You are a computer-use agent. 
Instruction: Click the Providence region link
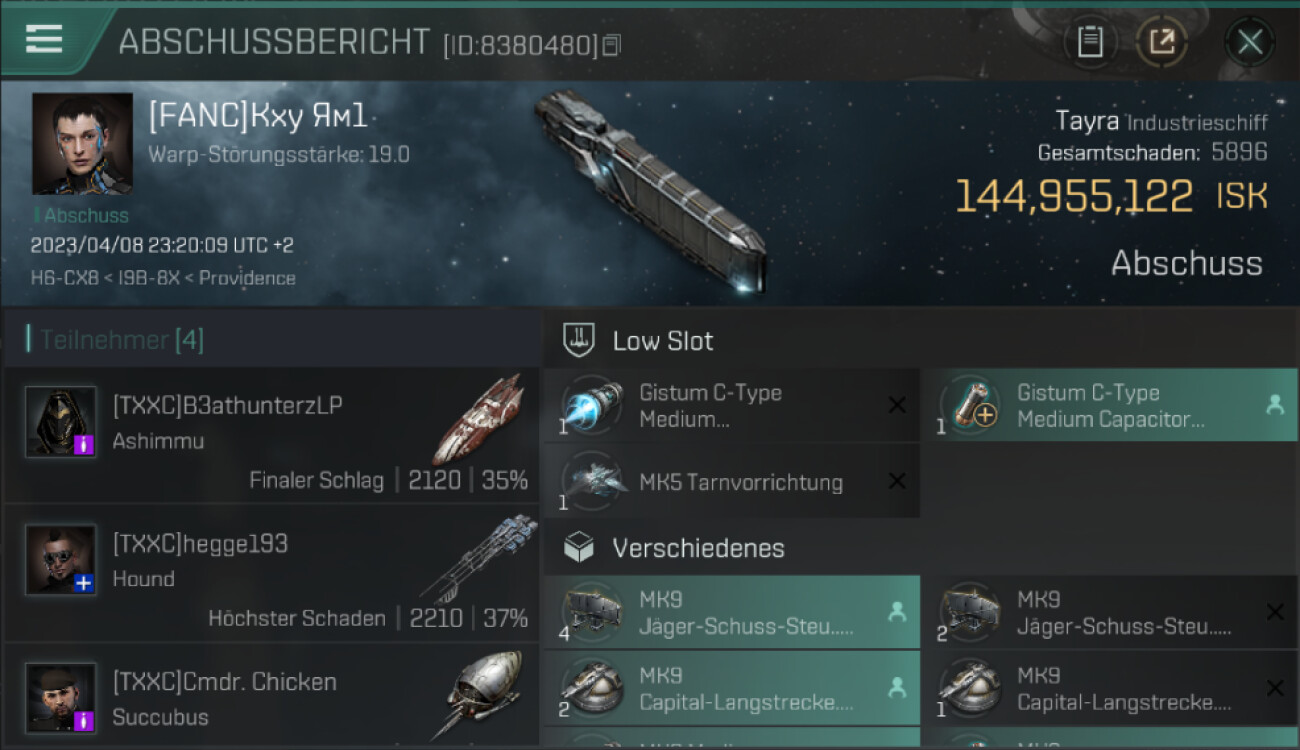point(247,278)
